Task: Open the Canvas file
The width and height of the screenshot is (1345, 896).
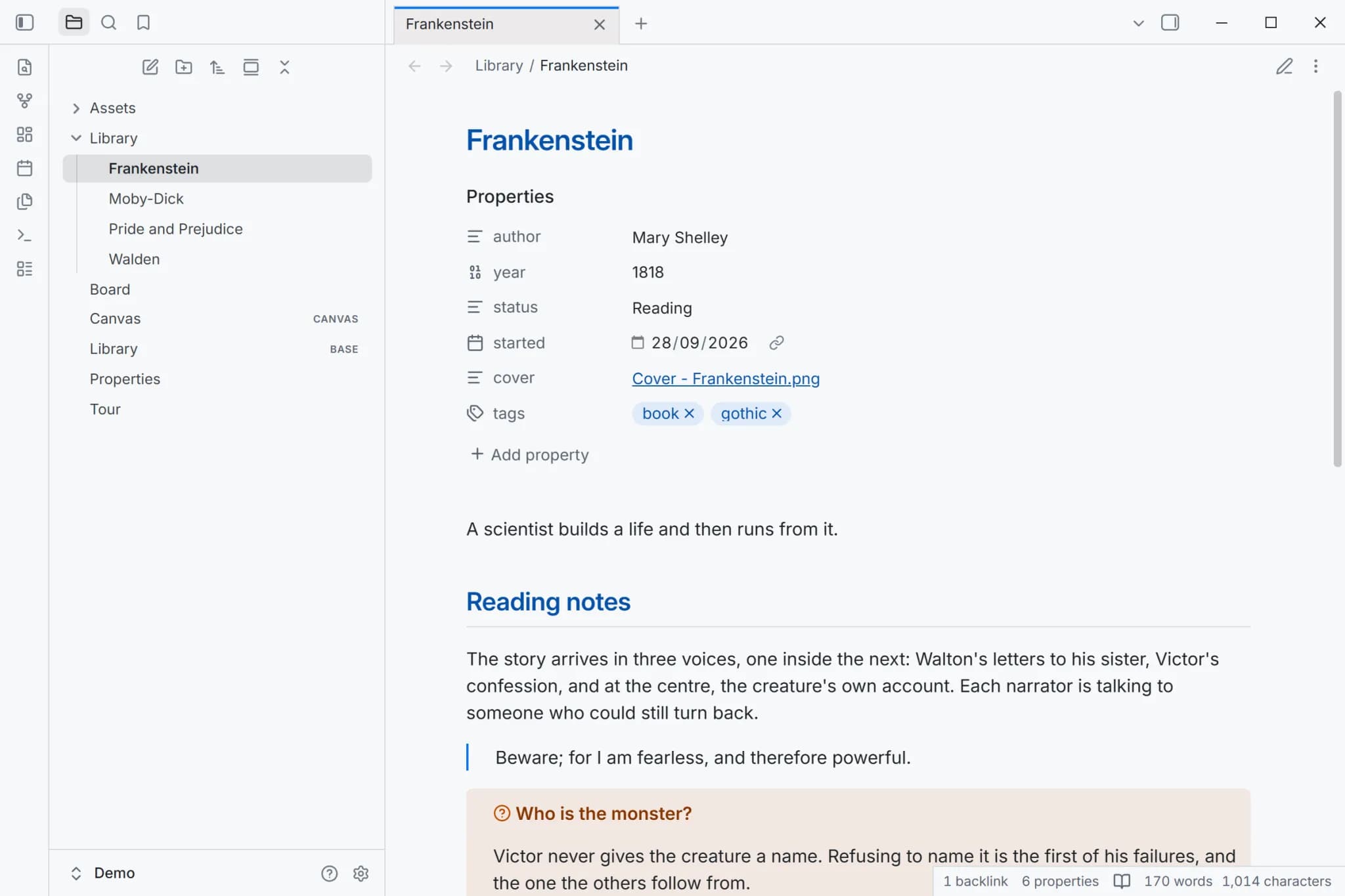Action: 217,318
